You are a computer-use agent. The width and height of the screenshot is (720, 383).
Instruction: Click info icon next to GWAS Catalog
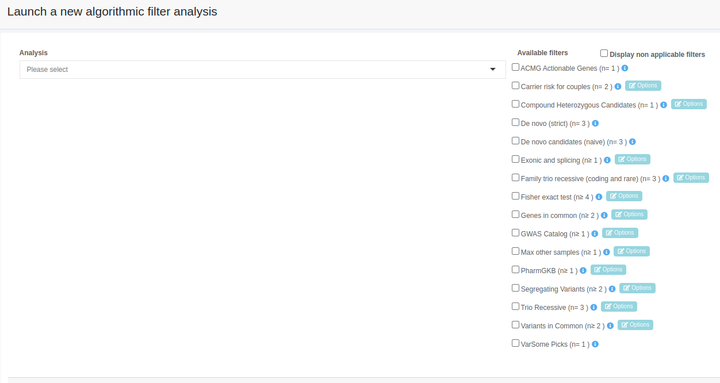point(595,233)
